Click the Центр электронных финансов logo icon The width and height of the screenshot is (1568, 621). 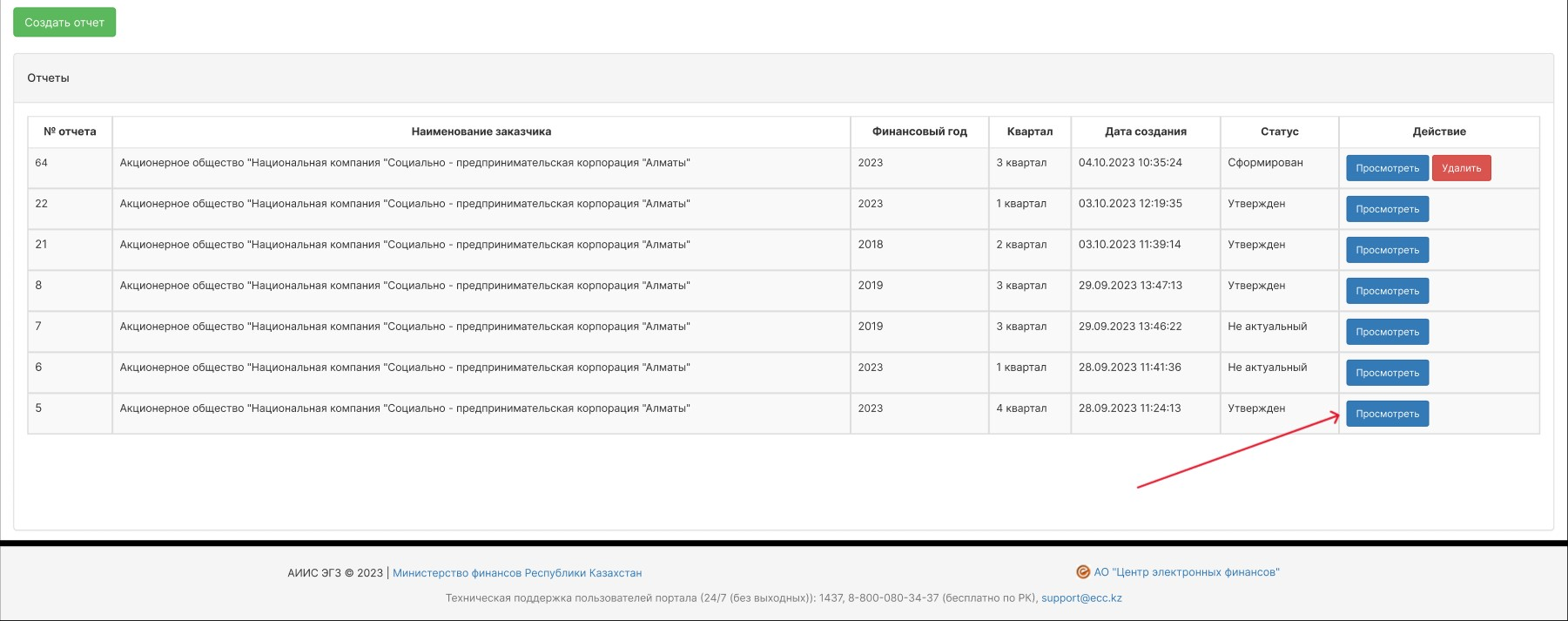click(x=1083, y=572)
